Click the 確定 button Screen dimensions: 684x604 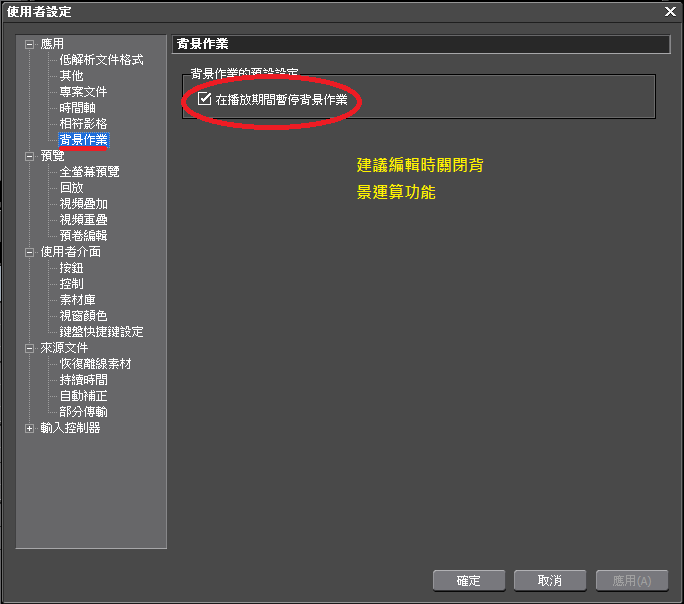[468, 580]
